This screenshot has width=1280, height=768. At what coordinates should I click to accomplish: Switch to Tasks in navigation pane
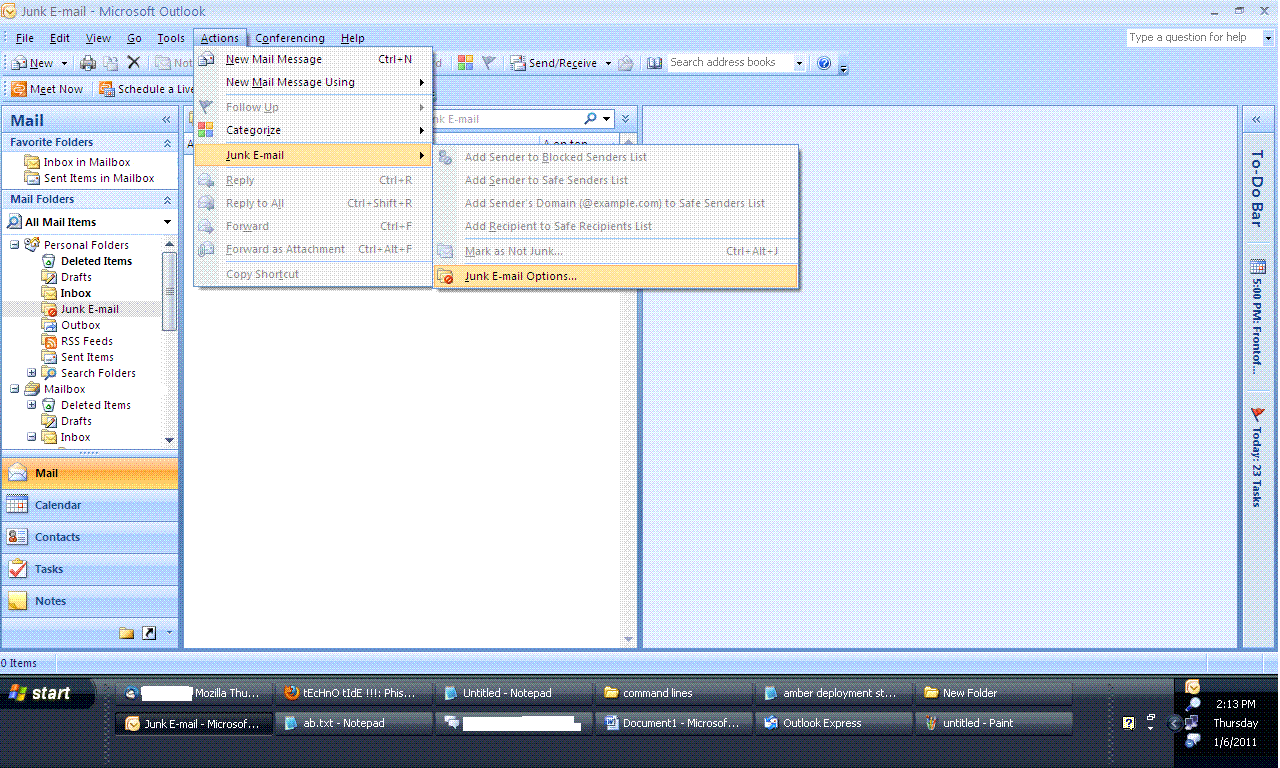[x=90, y=569]
